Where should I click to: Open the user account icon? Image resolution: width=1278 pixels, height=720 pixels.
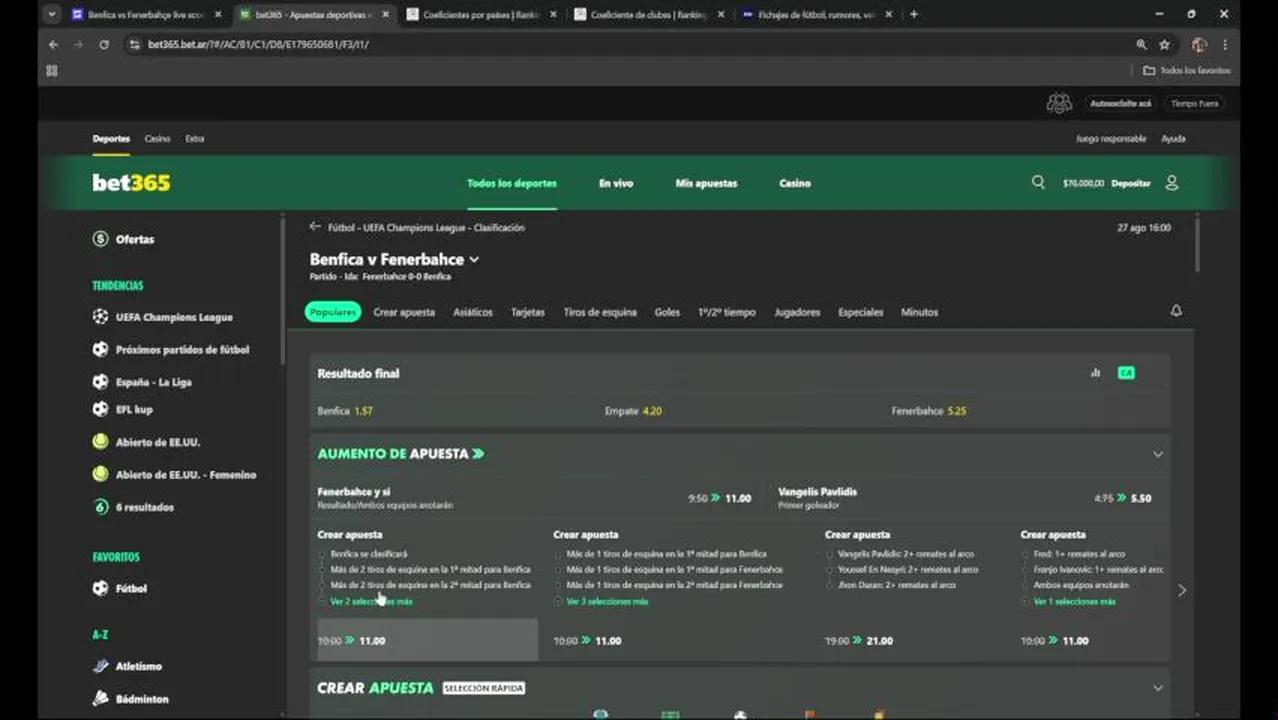click(1172, 183)
